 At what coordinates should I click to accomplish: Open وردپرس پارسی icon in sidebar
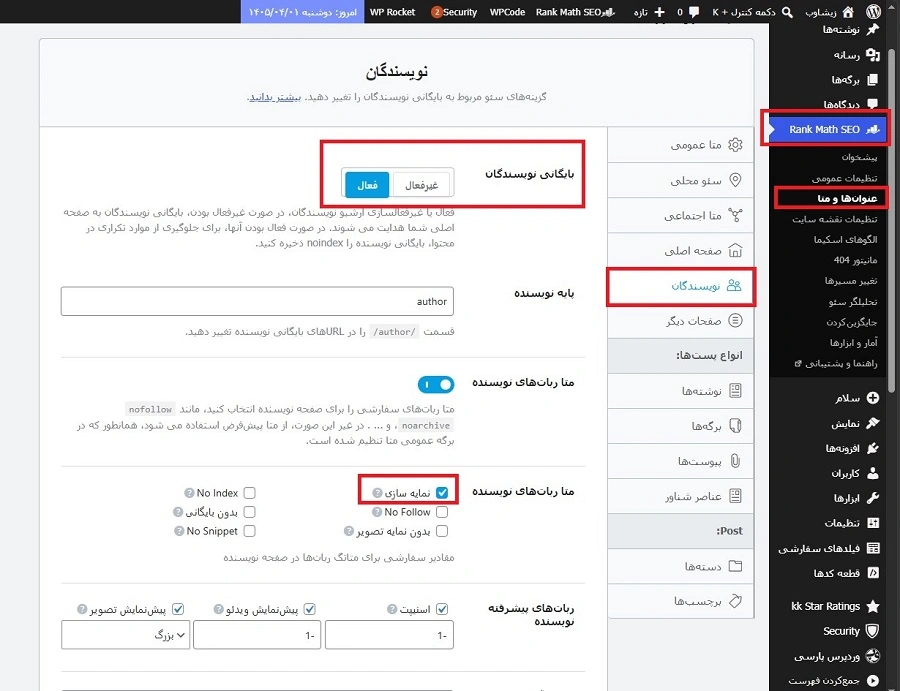[x=872, y=655]
